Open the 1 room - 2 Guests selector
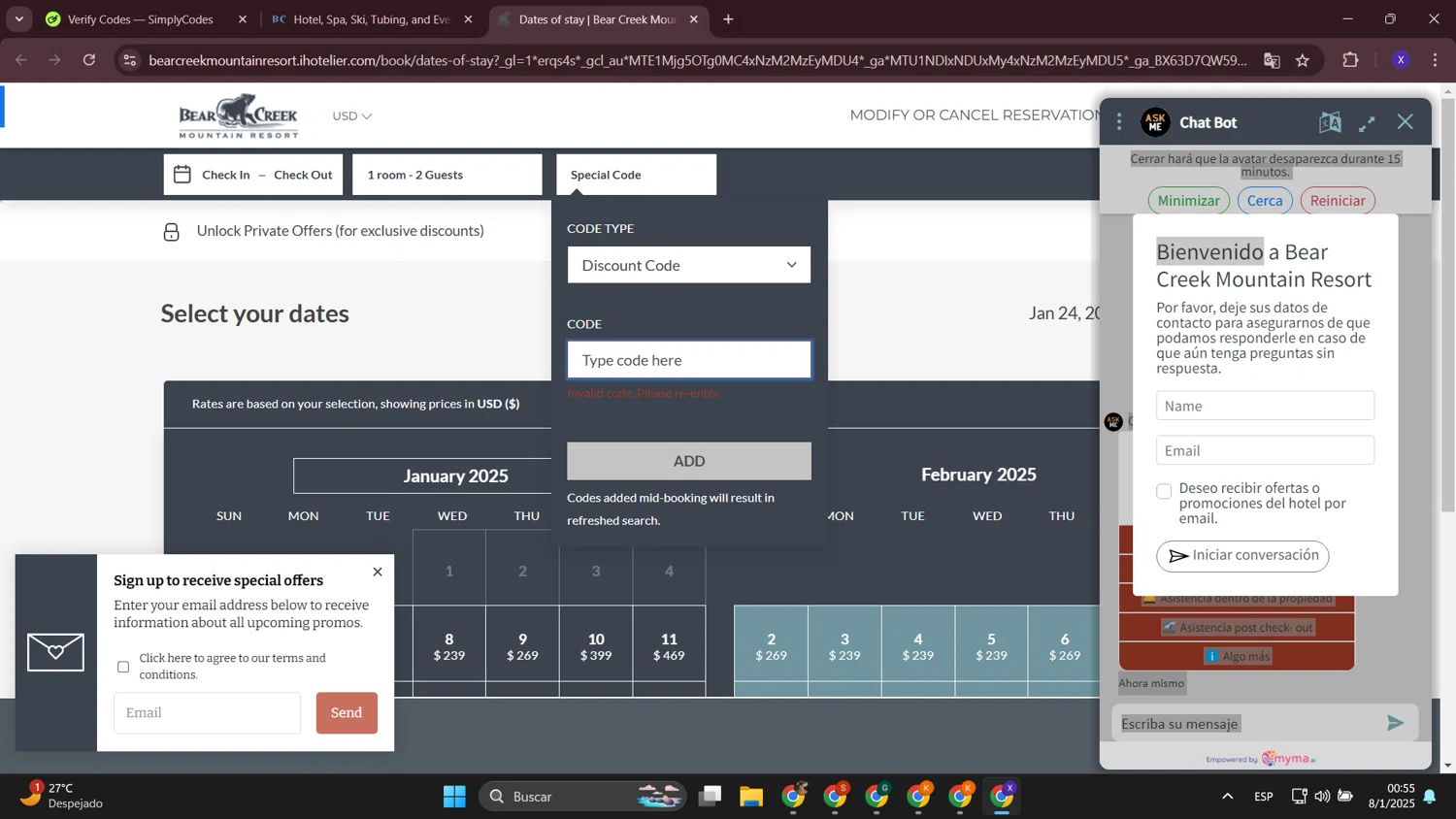The height and width of the screenshot is (819, 1456). click(x=447, y=175)
